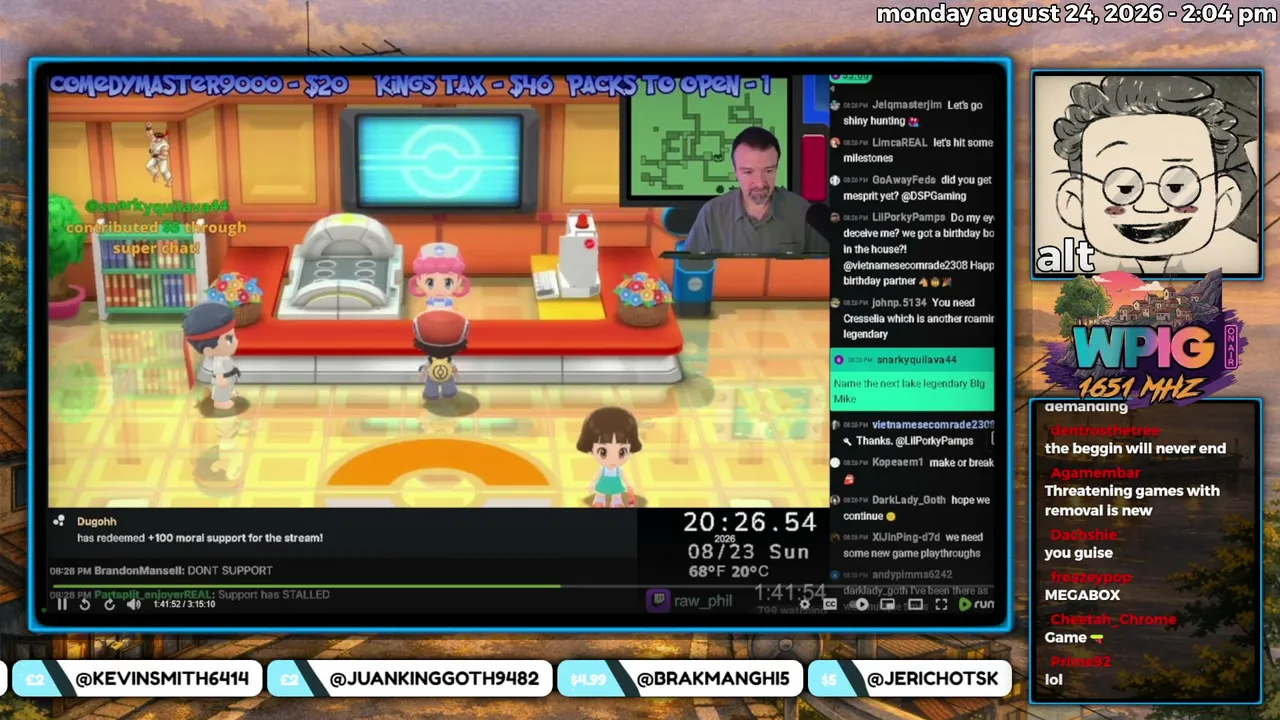
Task: Click the @JERICHOTSK donor tag
Action: pos(932,679)
